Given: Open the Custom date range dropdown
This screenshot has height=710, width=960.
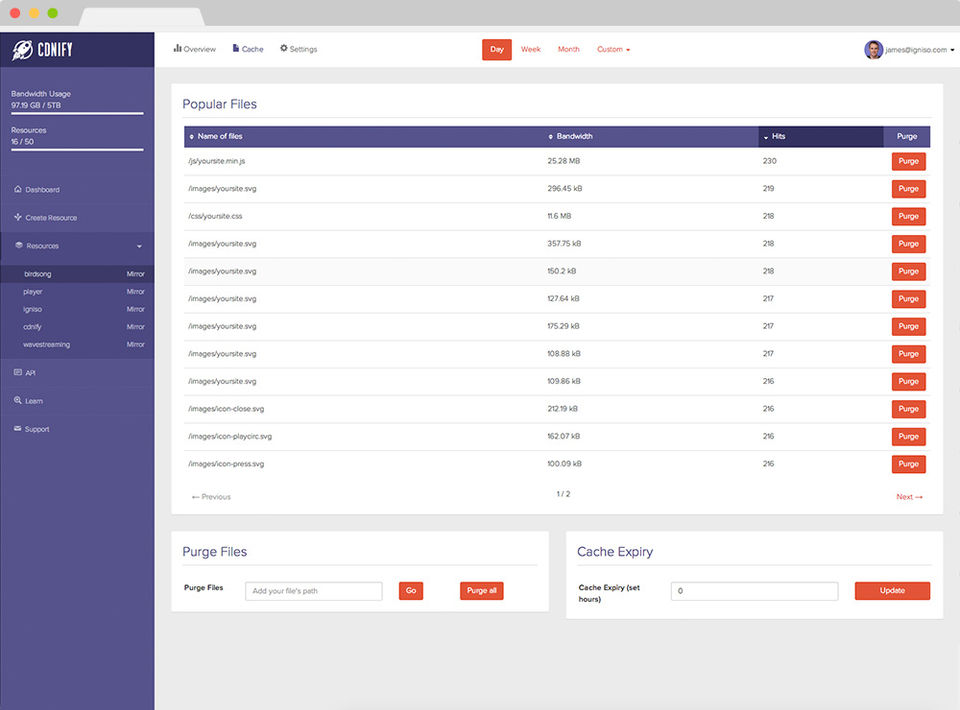Looking at the screenshot, I should tap(613, 49).
